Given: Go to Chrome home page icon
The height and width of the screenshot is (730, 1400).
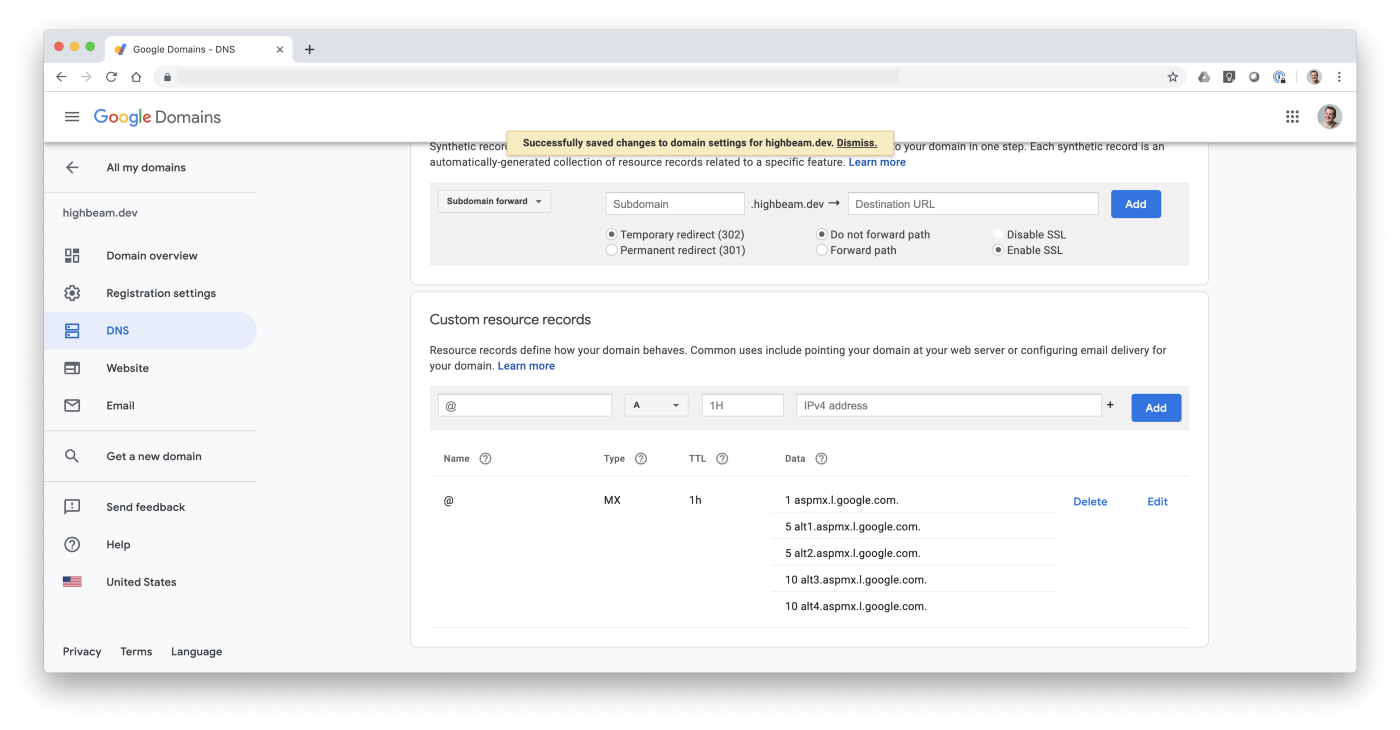Looking at the screenshot, I should pyautogui.click(x=136, y=77).
